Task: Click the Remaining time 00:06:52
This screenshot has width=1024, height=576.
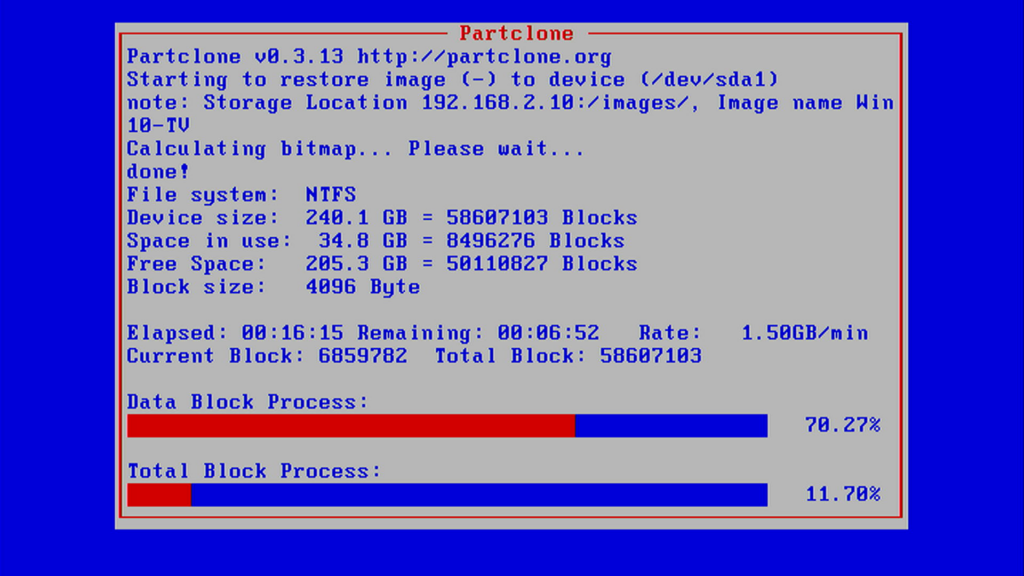Action: coord(548,333)
